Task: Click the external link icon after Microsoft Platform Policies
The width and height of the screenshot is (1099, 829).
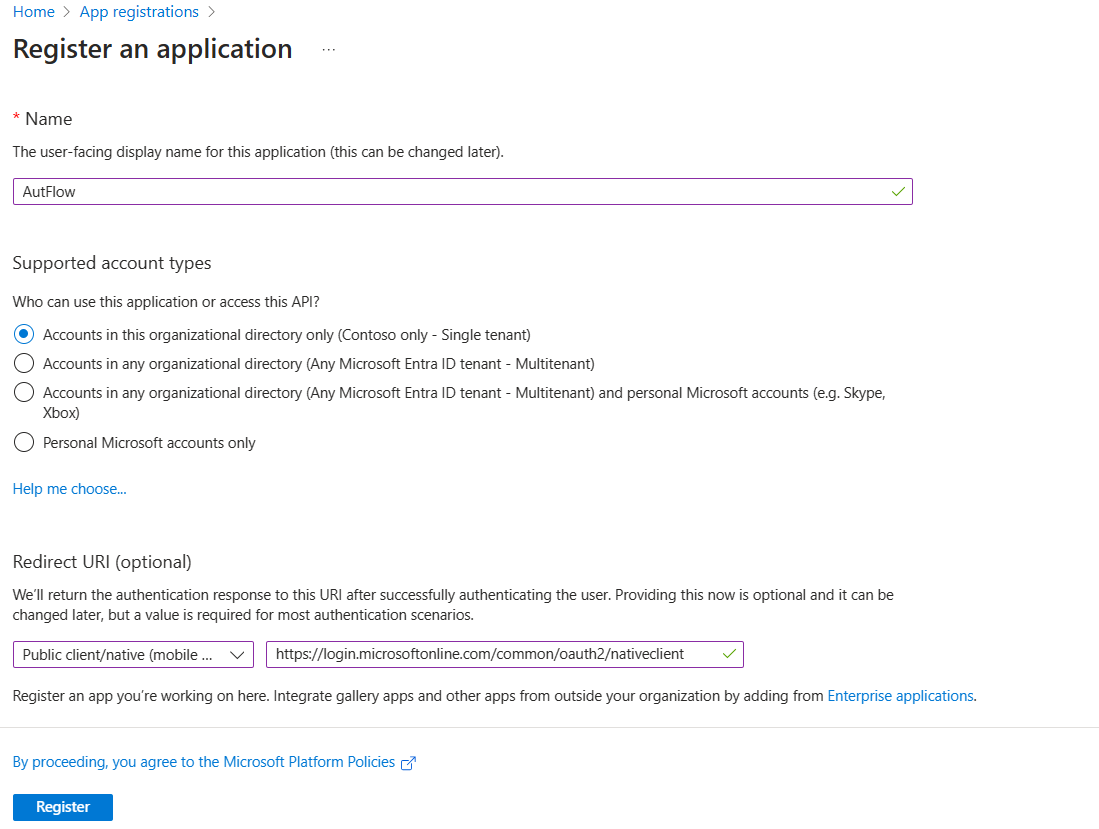Action: pyautogui.click(x=408, y=762)
